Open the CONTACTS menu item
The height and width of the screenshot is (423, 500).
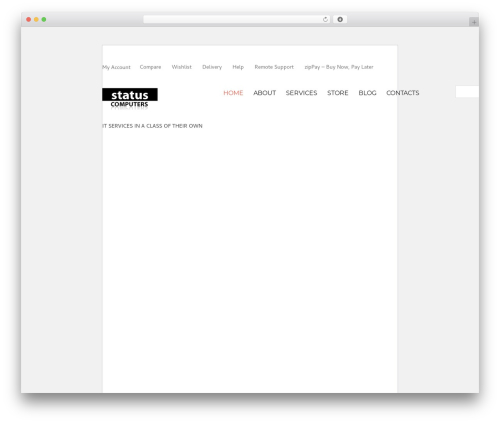403,93
